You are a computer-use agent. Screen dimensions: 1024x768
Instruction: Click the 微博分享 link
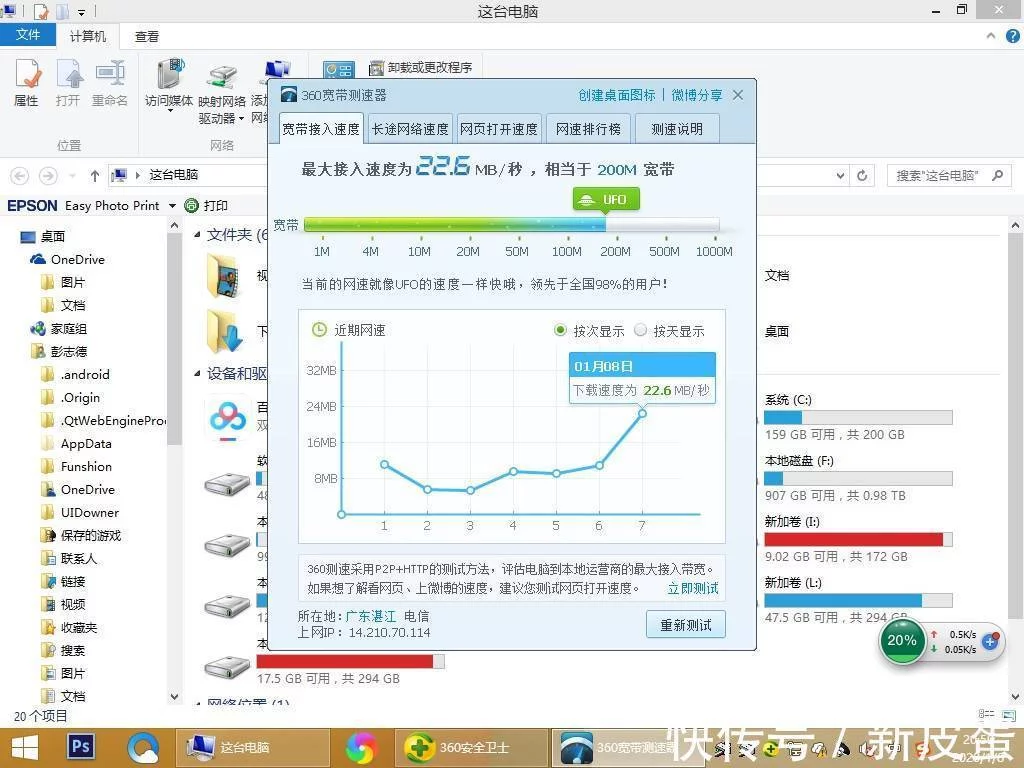[x=697, y=95]
